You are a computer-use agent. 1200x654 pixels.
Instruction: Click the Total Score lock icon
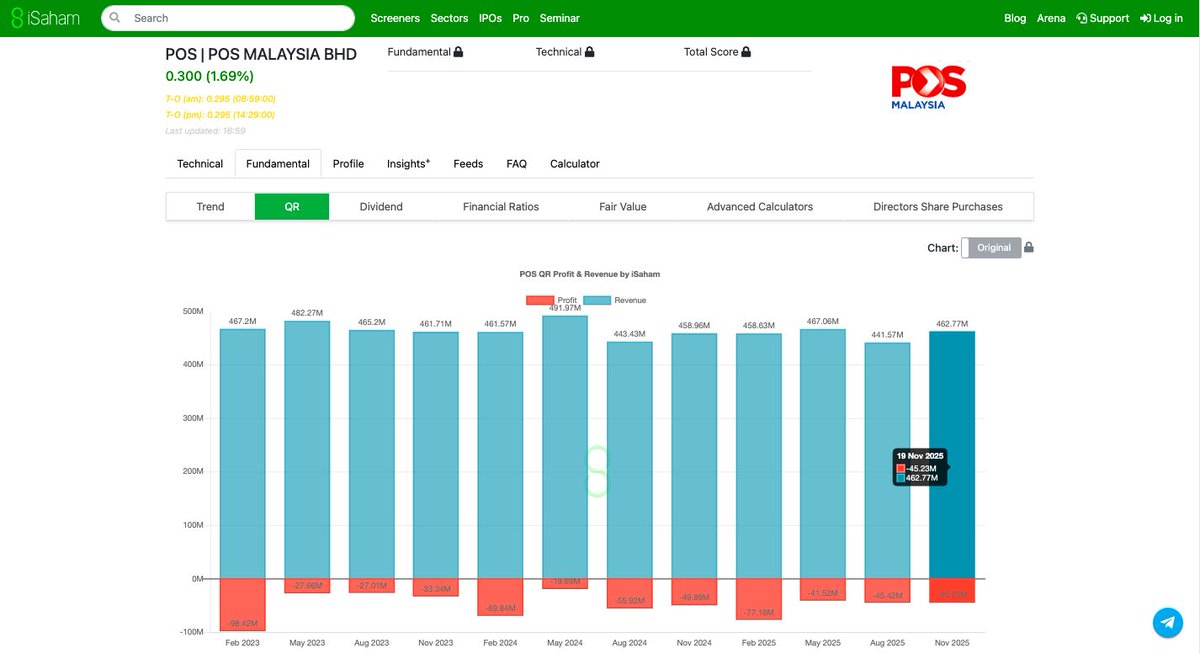746,52
